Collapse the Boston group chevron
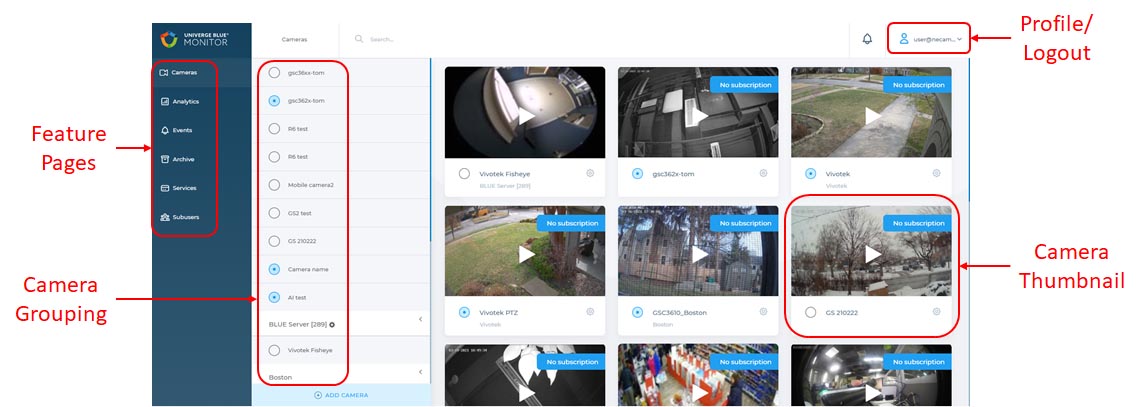Screen dimensions: 1141x407 (x=420, y=373)
